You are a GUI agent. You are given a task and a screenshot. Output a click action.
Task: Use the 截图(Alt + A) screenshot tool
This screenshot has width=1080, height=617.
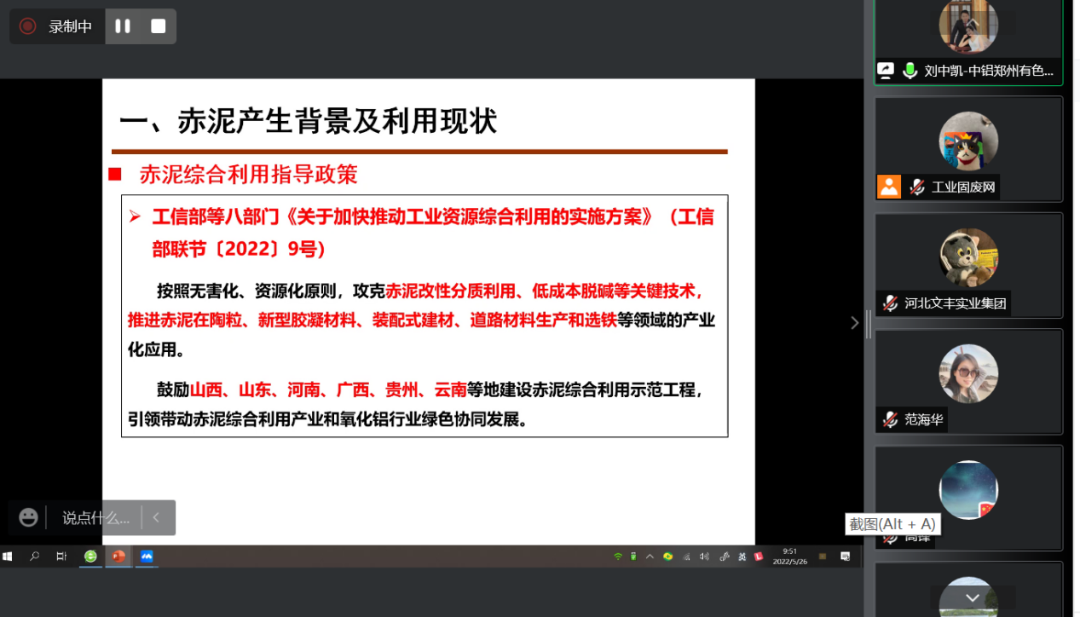(x=893, y=524)
